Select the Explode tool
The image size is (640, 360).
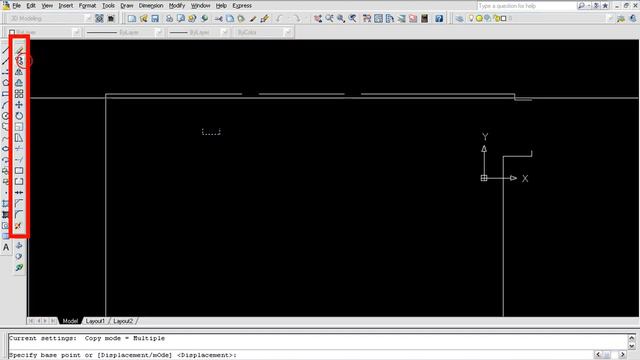click(18, 226)
